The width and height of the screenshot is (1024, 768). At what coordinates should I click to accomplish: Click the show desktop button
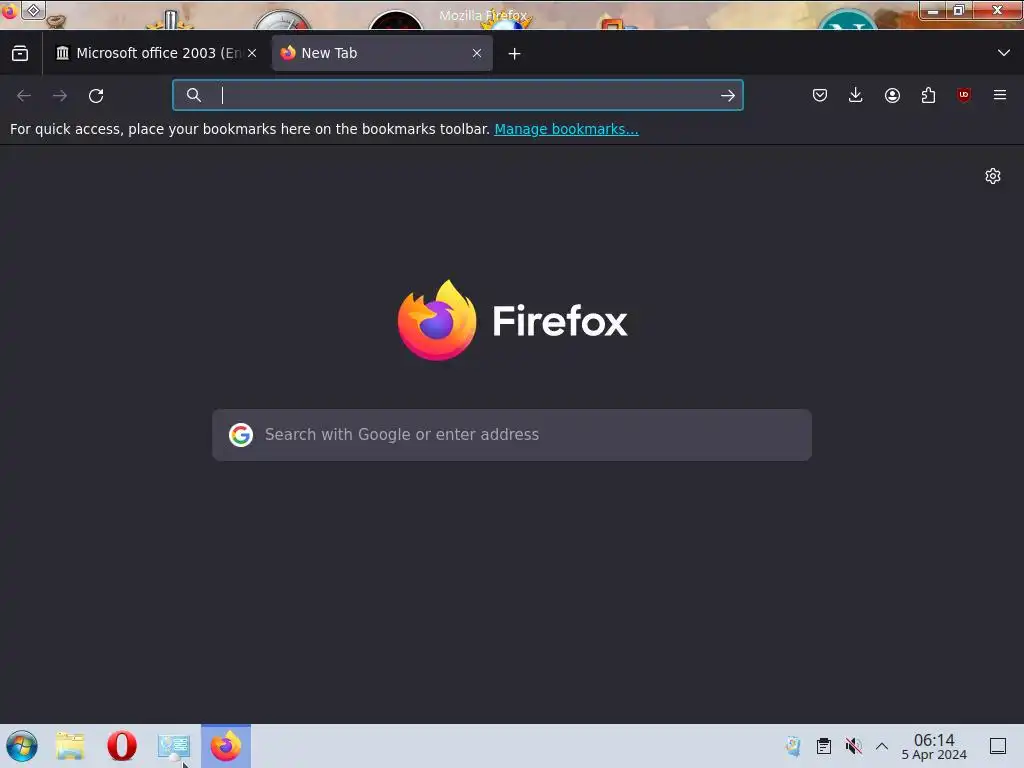click(998, 746)
